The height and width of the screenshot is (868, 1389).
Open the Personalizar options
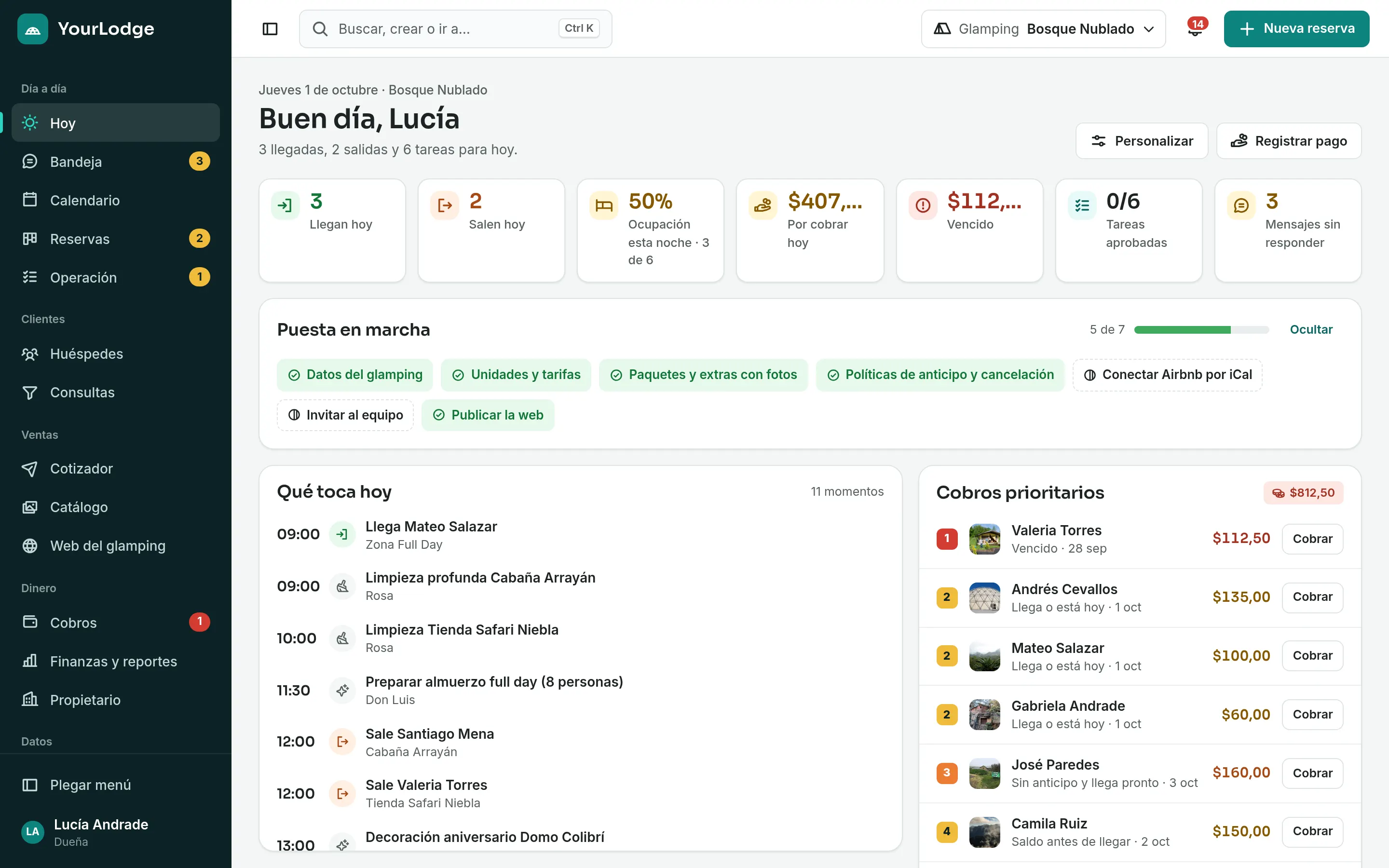pyautogui.click(x=1142, y=141)
